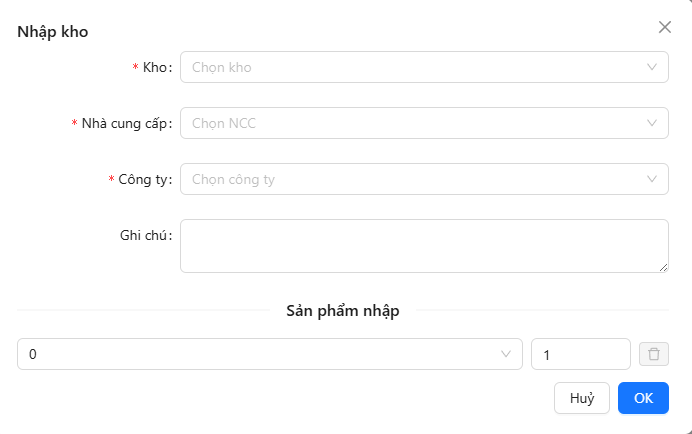This screenshot has width=692, height=434.
Task: Expand the product selector showing 0
Action: tap(270, 354)
